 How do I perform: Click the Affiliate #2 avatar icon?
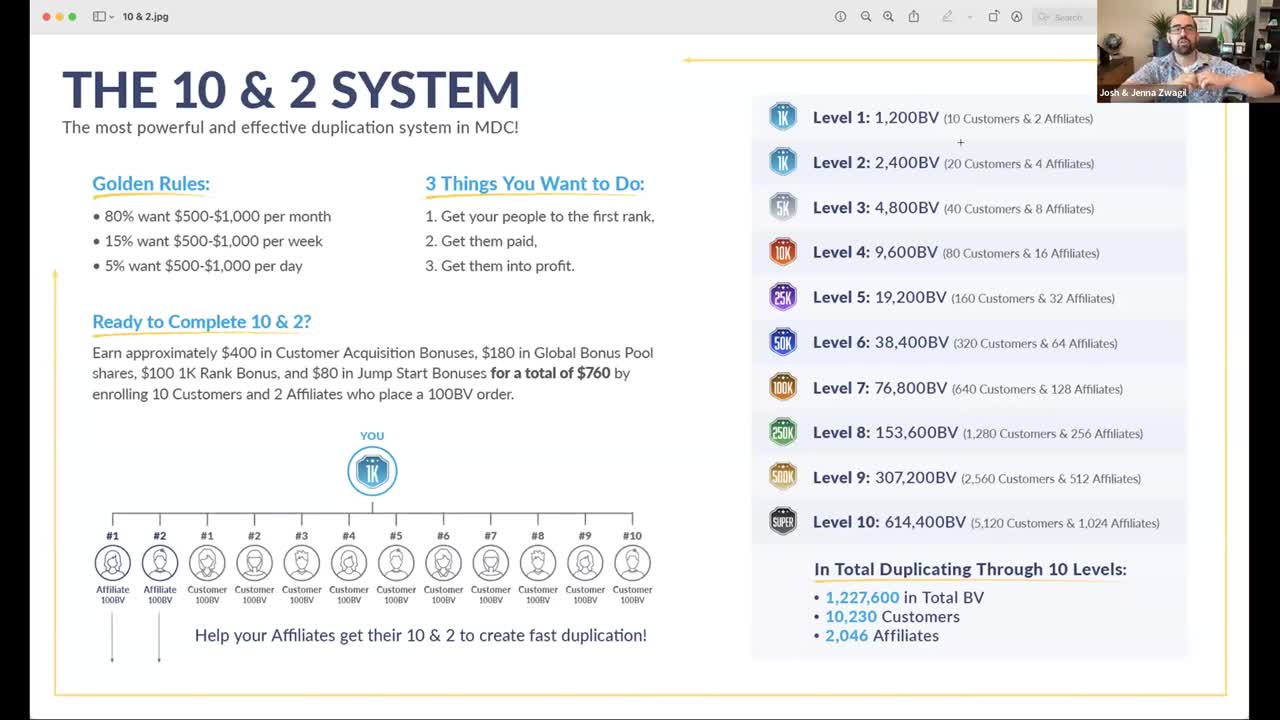pyautogui.click(x=160, y=563)
